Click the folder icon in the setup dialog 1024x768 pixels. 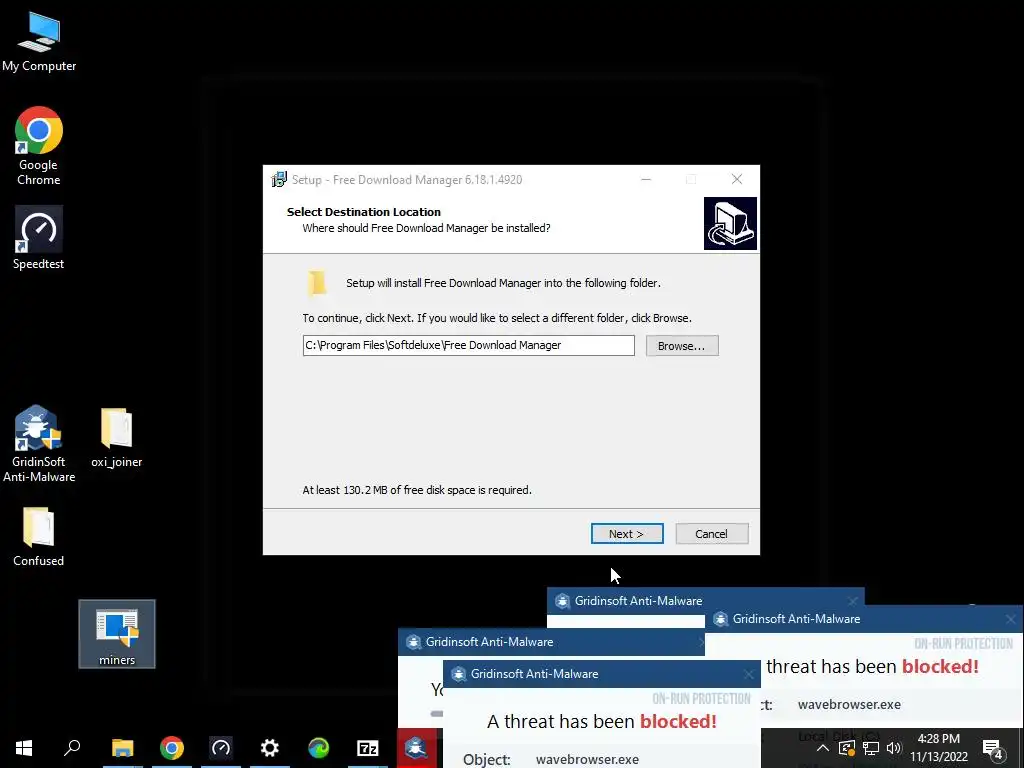pos(317,283)
